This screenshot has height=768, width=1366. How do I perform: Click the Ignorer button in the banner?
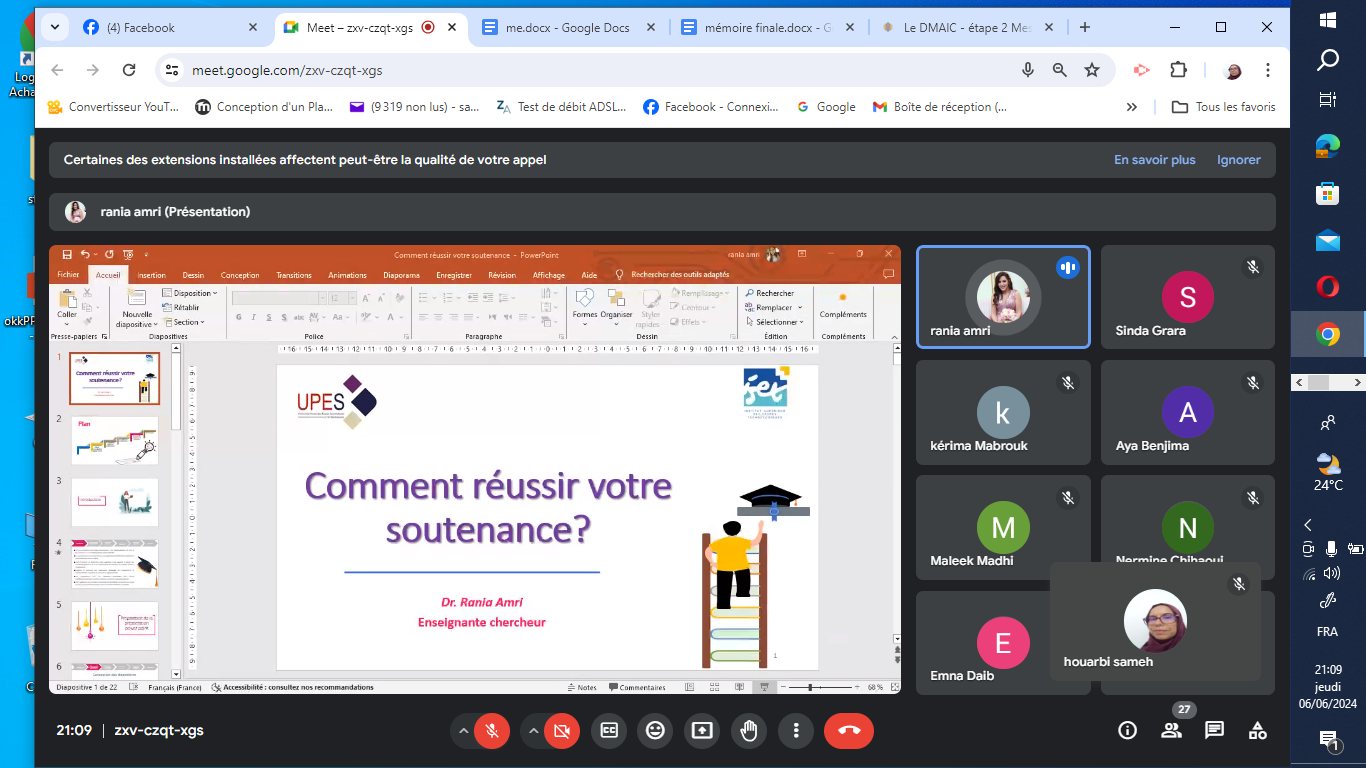1238,160
